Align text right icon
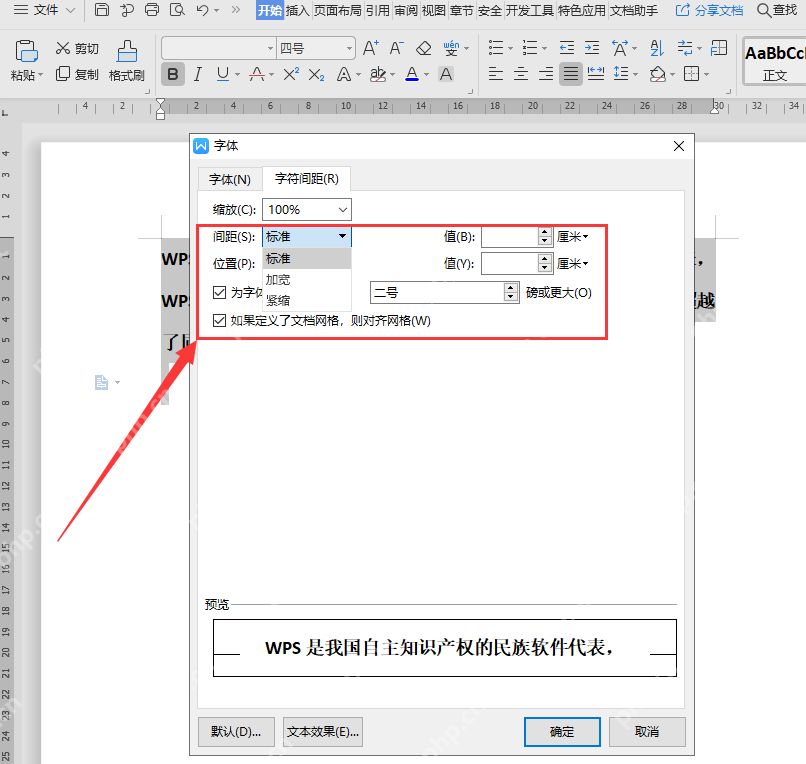This screenshot has height=764, width=806. 546,75
